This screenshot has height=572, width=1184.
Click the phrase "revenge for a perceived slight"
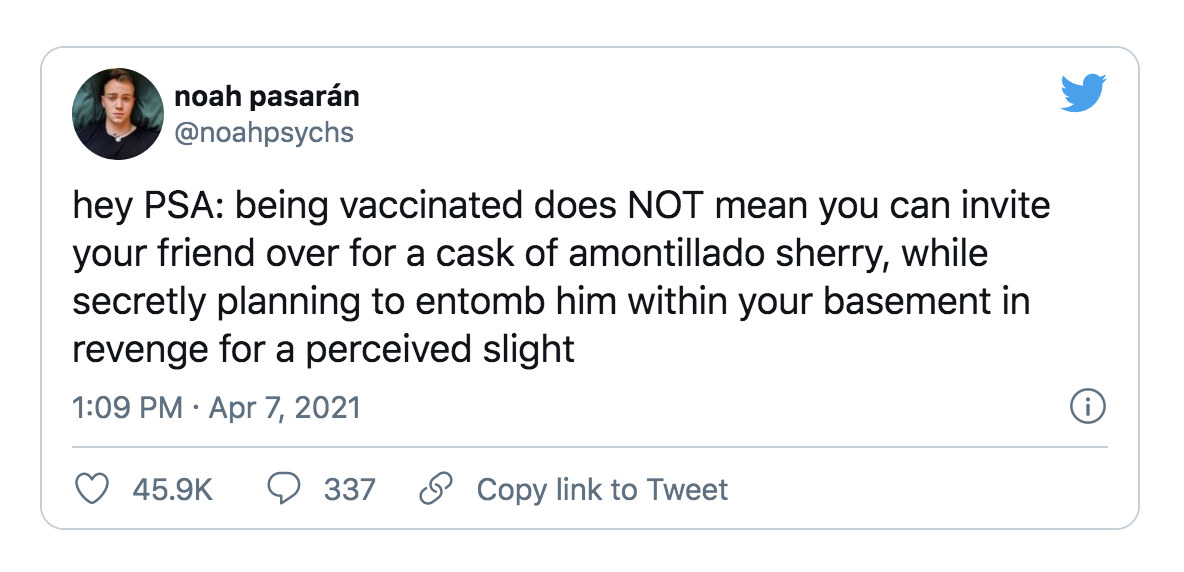click(323, 350)
